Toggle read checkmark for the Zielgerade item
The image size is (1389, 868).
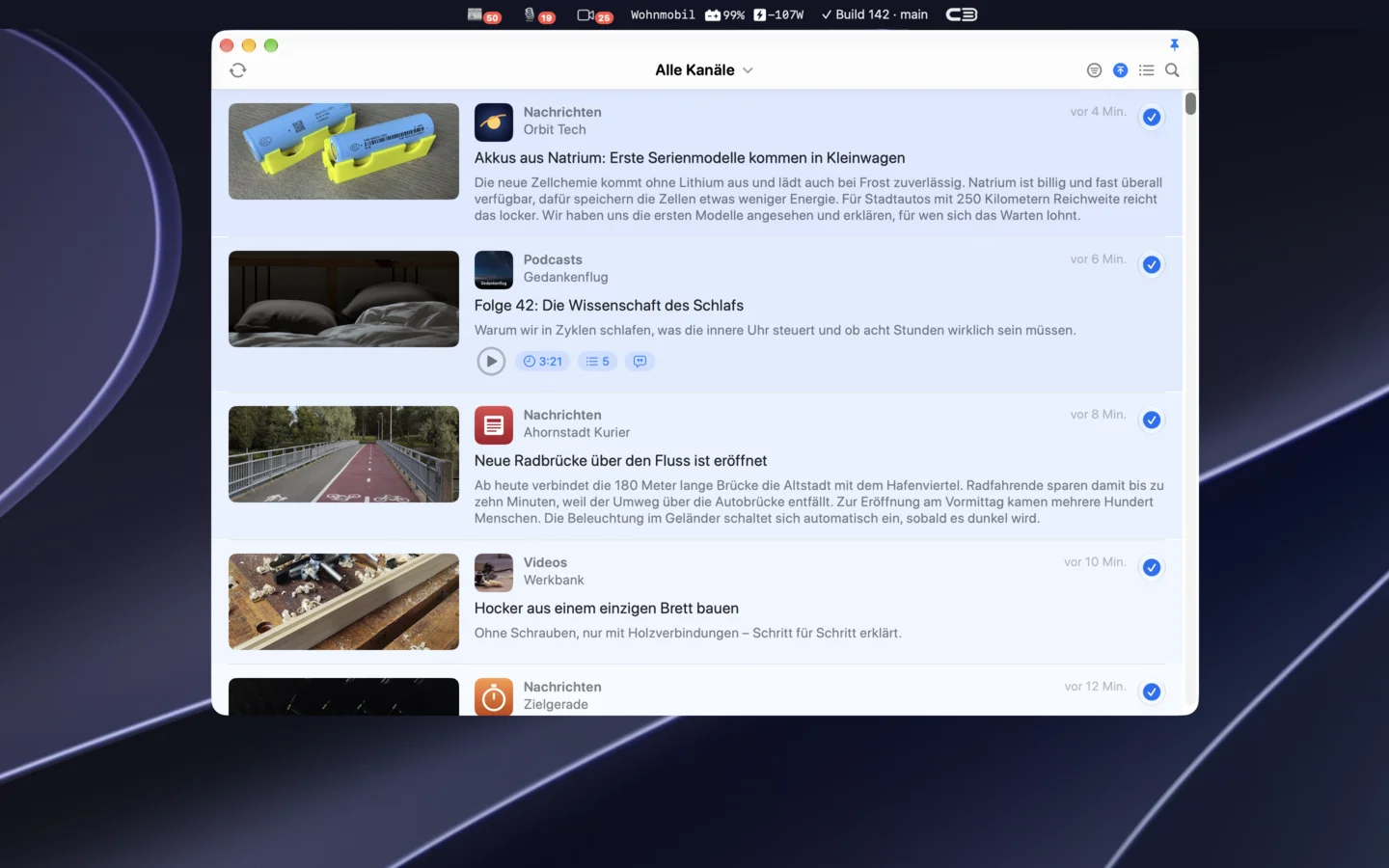(x=1152, y=692)
